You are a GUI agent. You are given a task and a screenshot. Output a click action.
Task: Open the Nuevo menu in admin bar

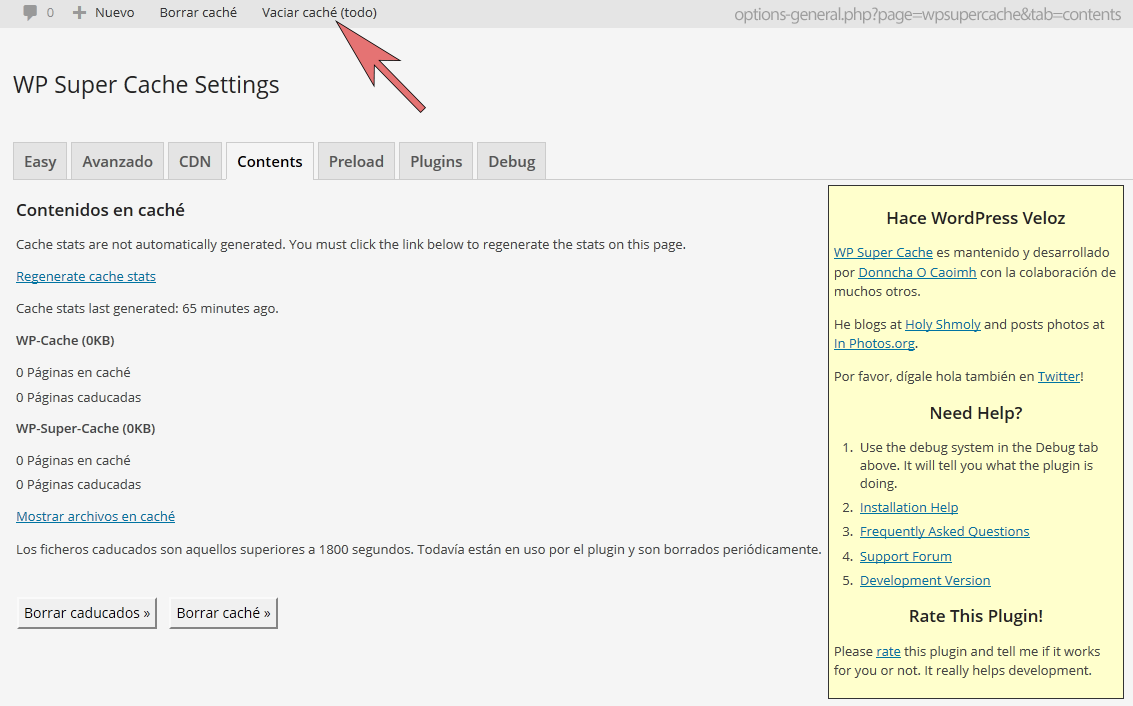tap(114, 12)
